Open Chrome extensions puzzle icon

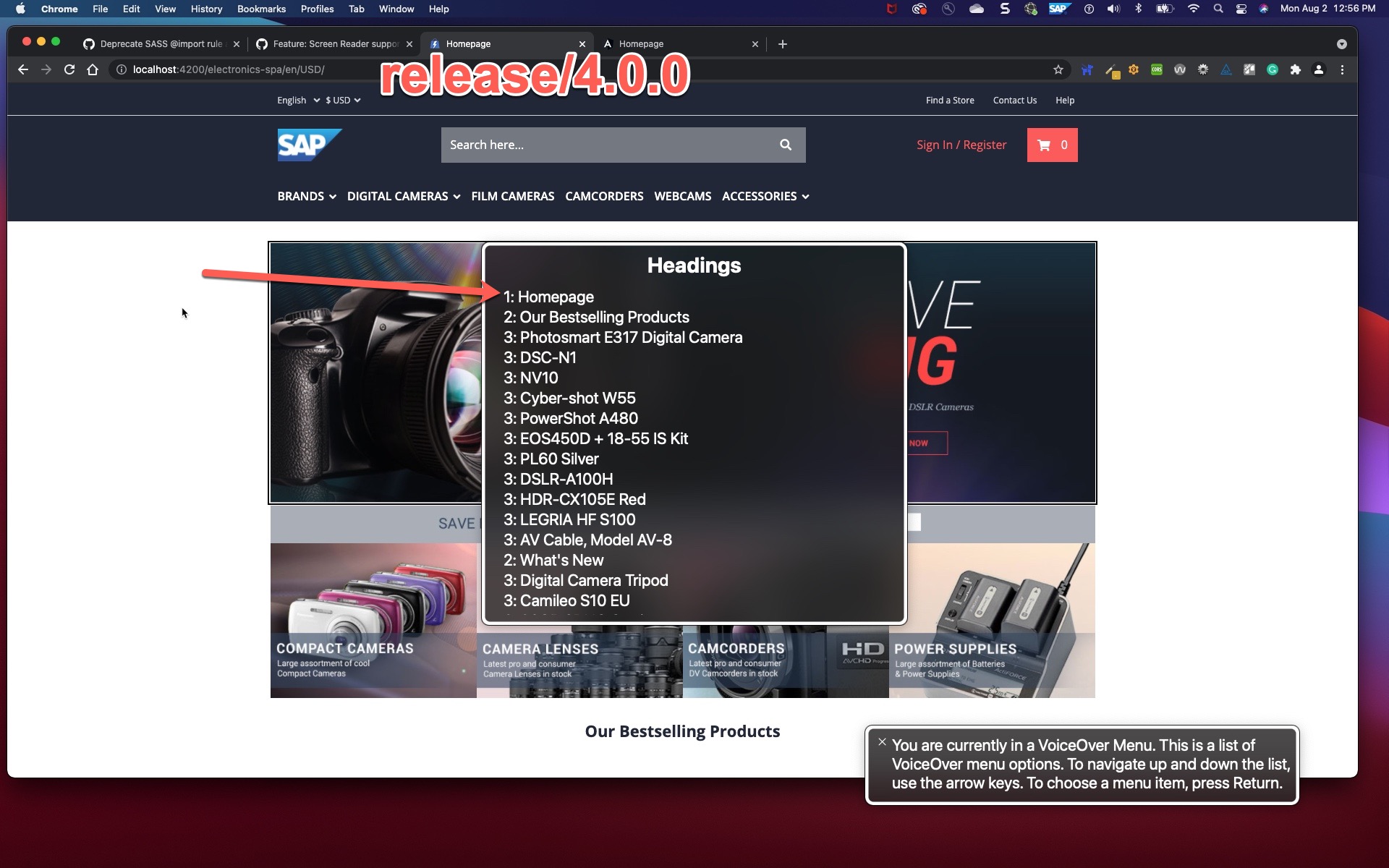click(1295, 69)
